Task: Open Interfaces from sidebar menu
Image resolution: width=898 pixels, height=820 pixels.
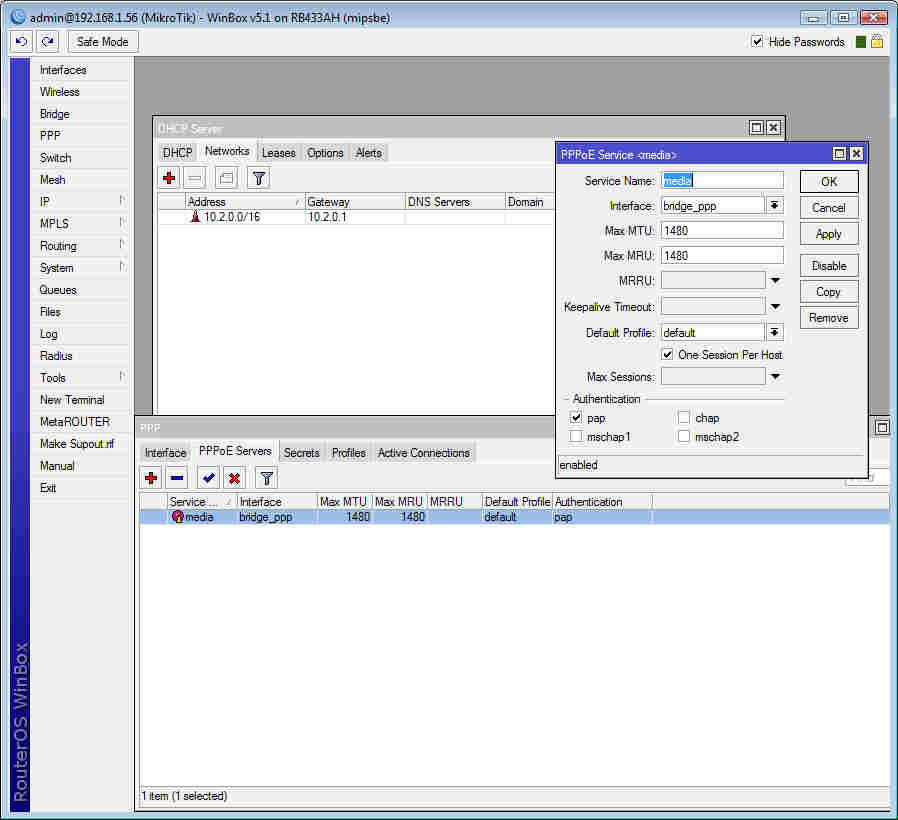Action: coord(80,70)
